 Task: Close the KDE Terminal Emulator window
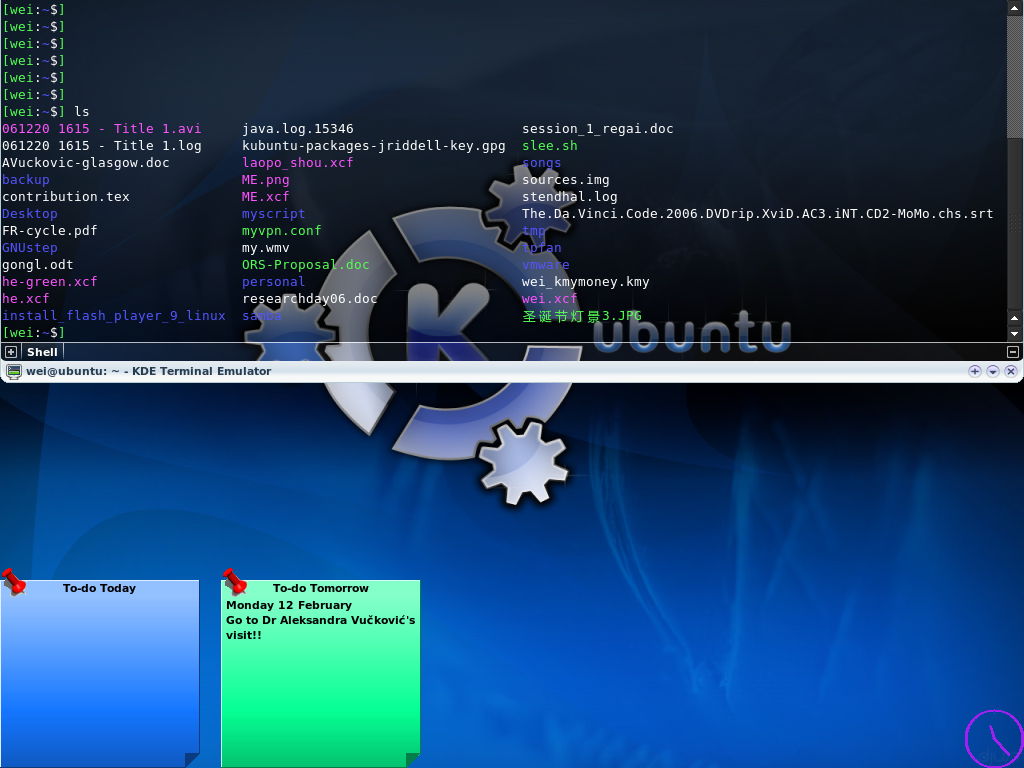(x=1011, y=371)
